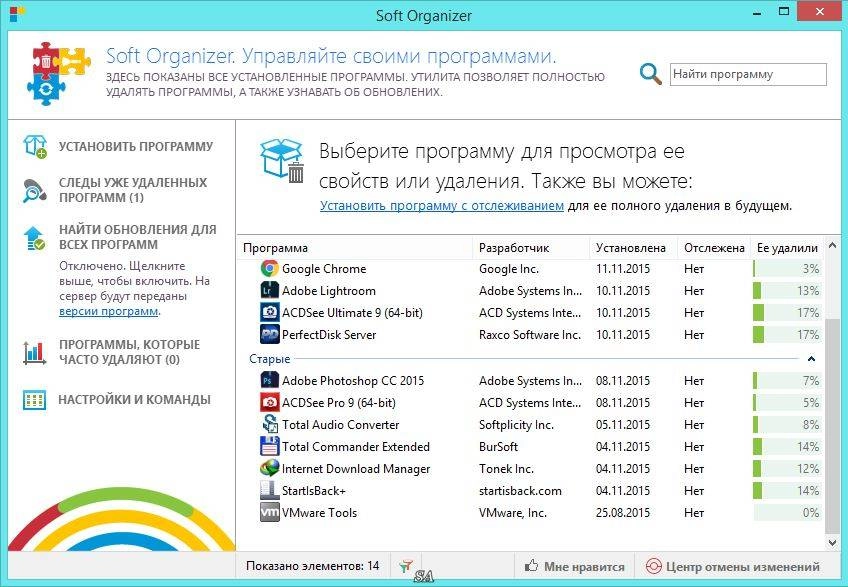The image size is (848, 587).
Task: Click the app icon in the title bar
Action: click(17, 14)
